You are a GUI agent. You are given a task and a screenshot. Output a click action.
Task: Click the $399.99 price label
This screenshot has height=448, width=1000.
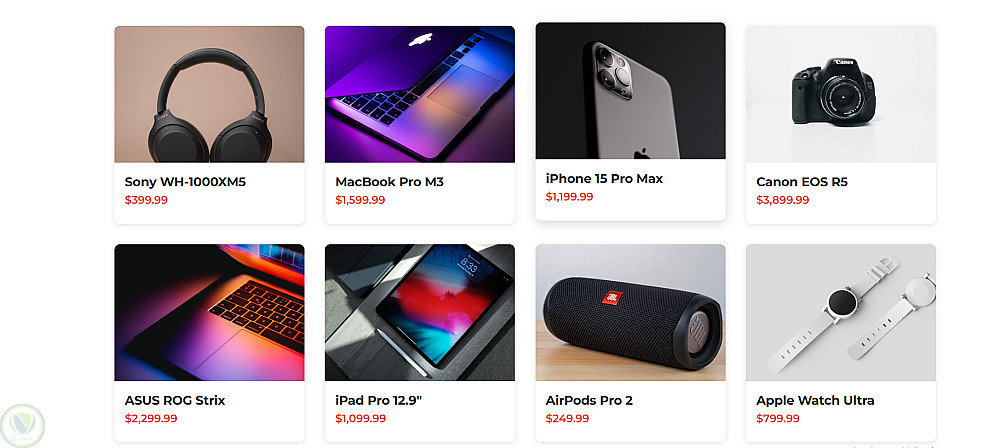(146, 200)
